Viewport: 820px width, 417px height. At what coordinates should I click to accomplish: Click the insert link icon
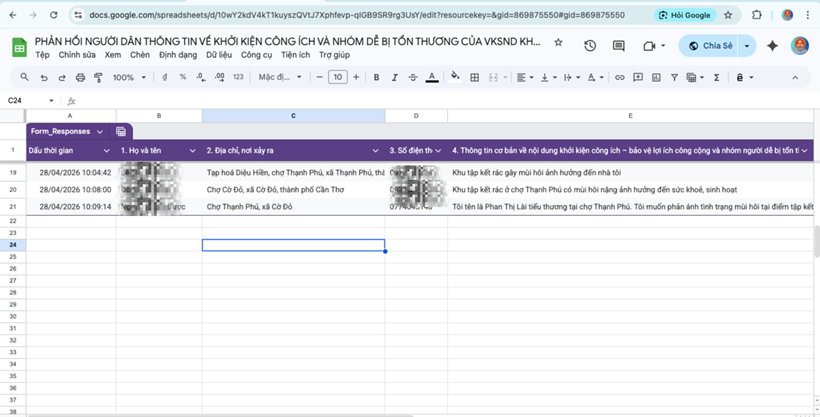[620, 77]
